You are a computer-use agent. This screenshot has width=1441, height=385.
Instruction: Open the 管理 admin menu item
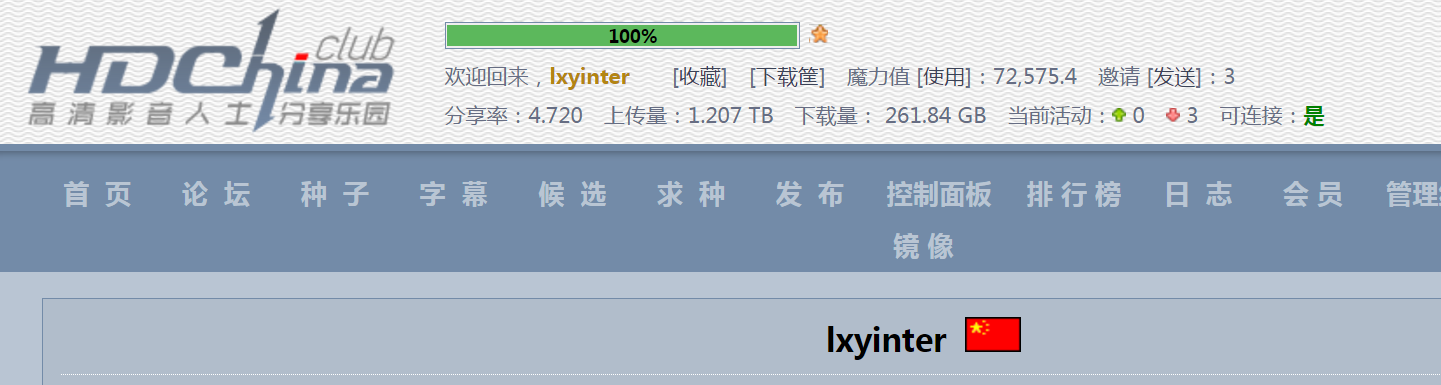click(x=1413, y=194)
